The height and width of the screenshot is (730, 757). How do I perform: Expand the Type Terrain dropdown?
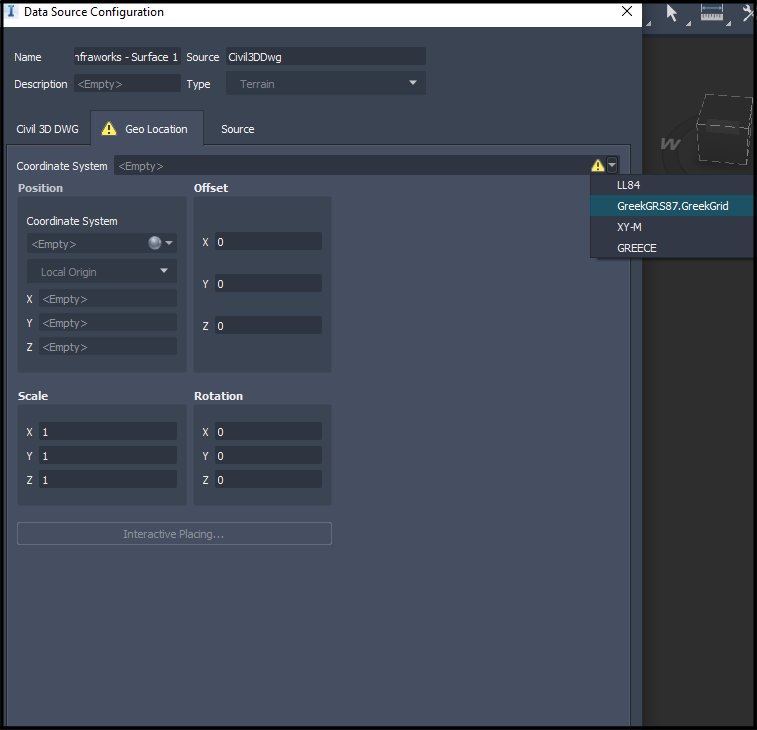(326, 84)
